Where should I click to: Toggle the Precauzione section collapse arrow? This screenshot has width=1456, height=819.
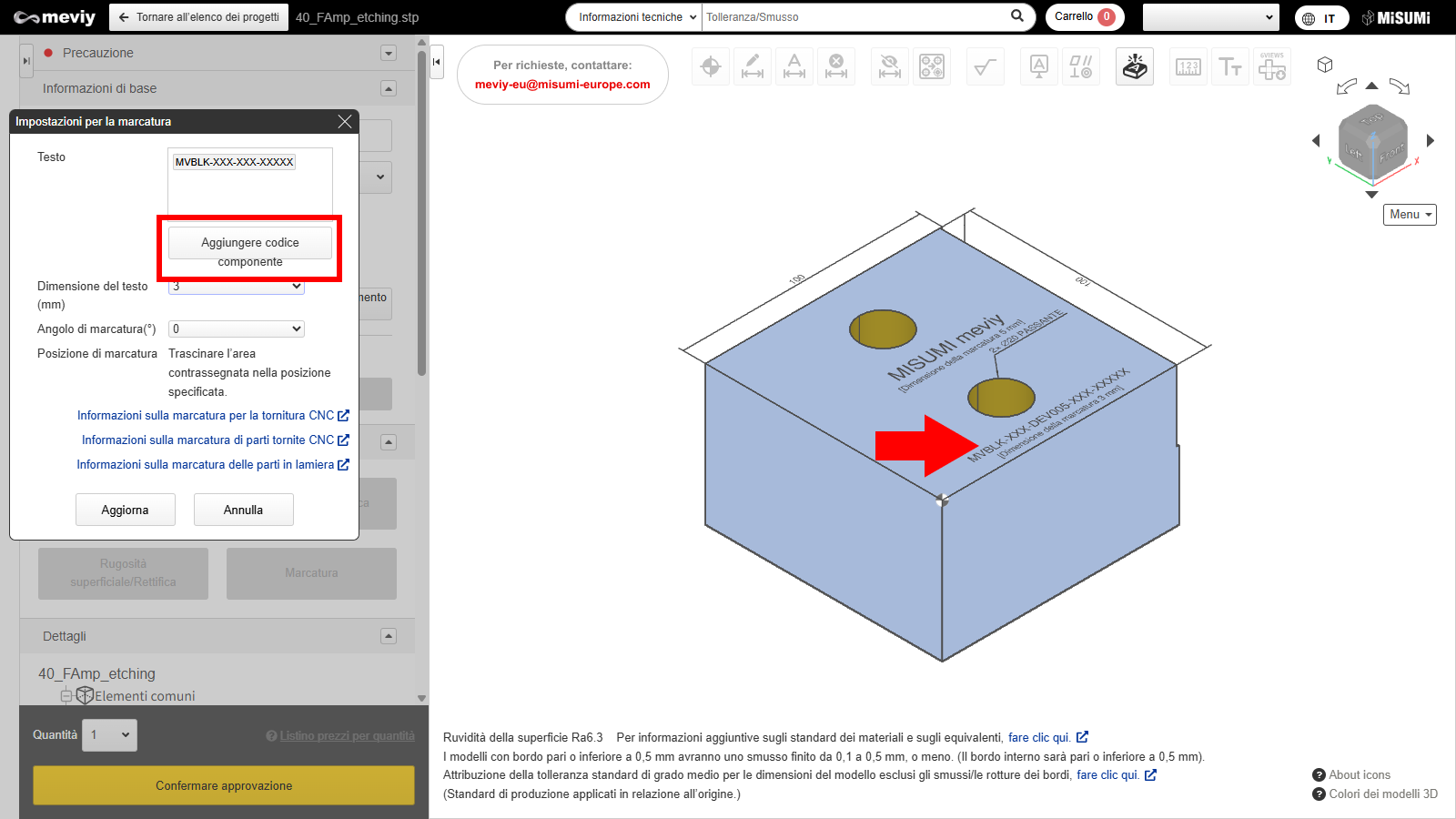[x=389, y=53]
